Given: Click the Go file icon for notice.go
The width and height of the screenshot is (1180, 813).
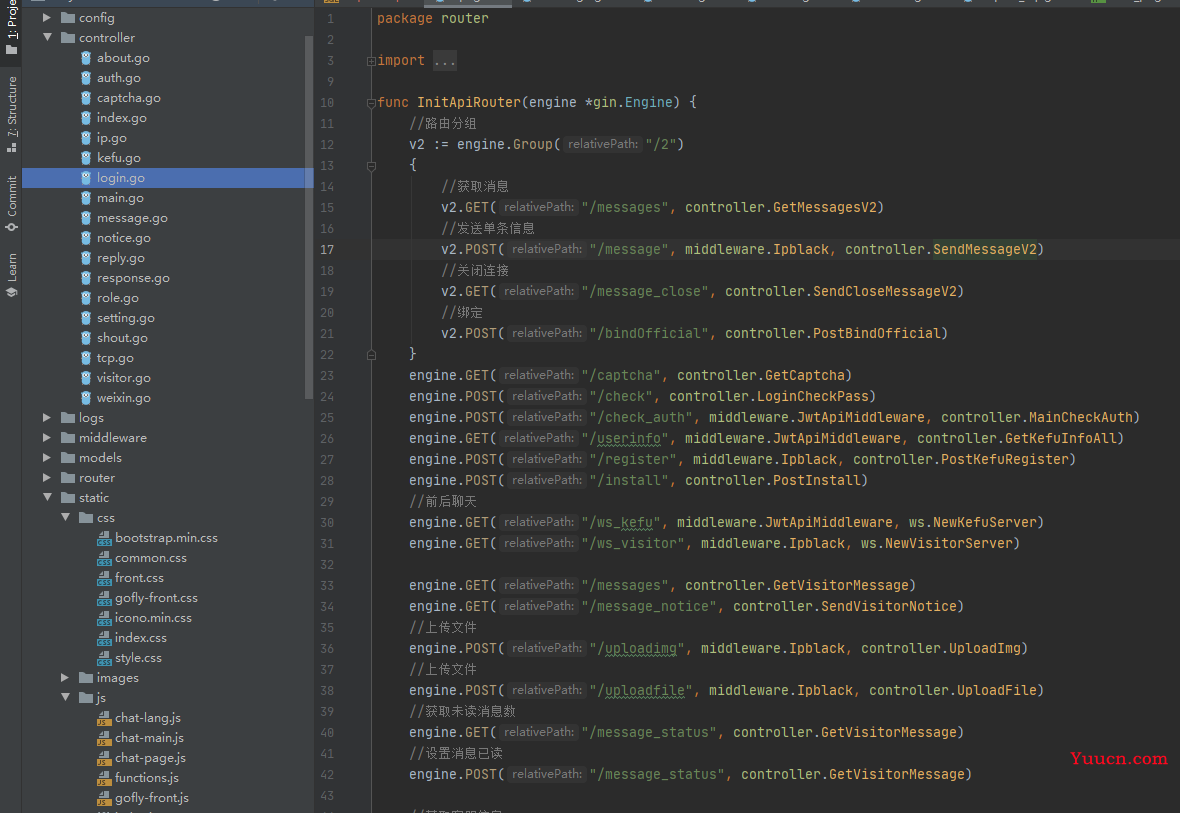Looking at the screenshot, I should 86,237.
